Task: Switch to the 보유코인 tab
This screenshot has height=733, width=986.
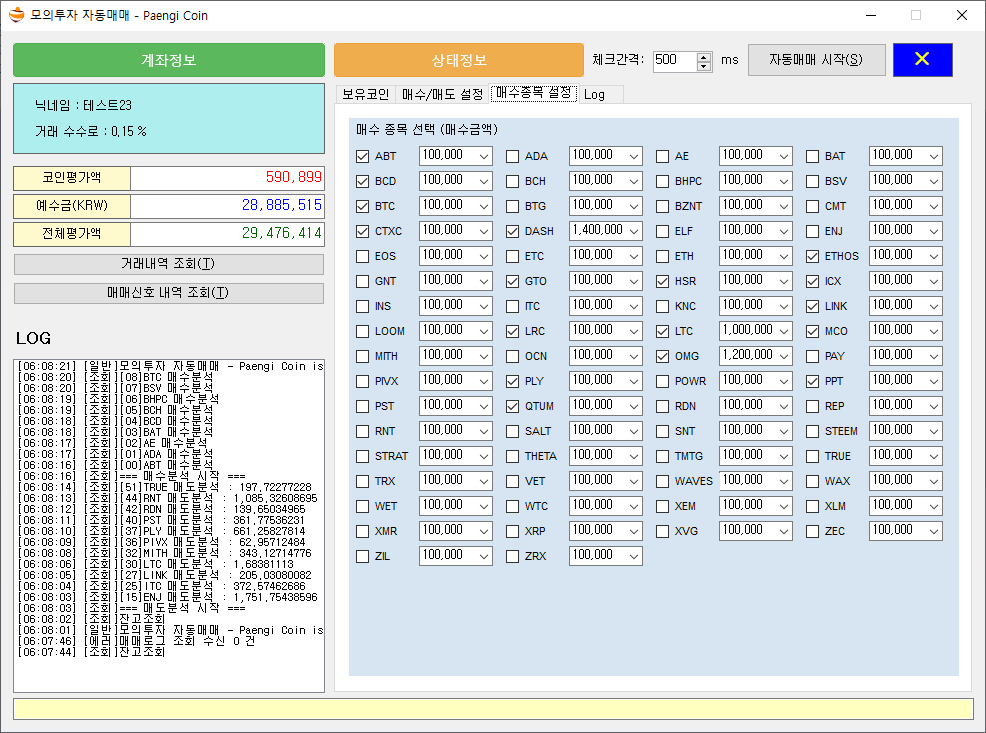Action: (366, 94)
